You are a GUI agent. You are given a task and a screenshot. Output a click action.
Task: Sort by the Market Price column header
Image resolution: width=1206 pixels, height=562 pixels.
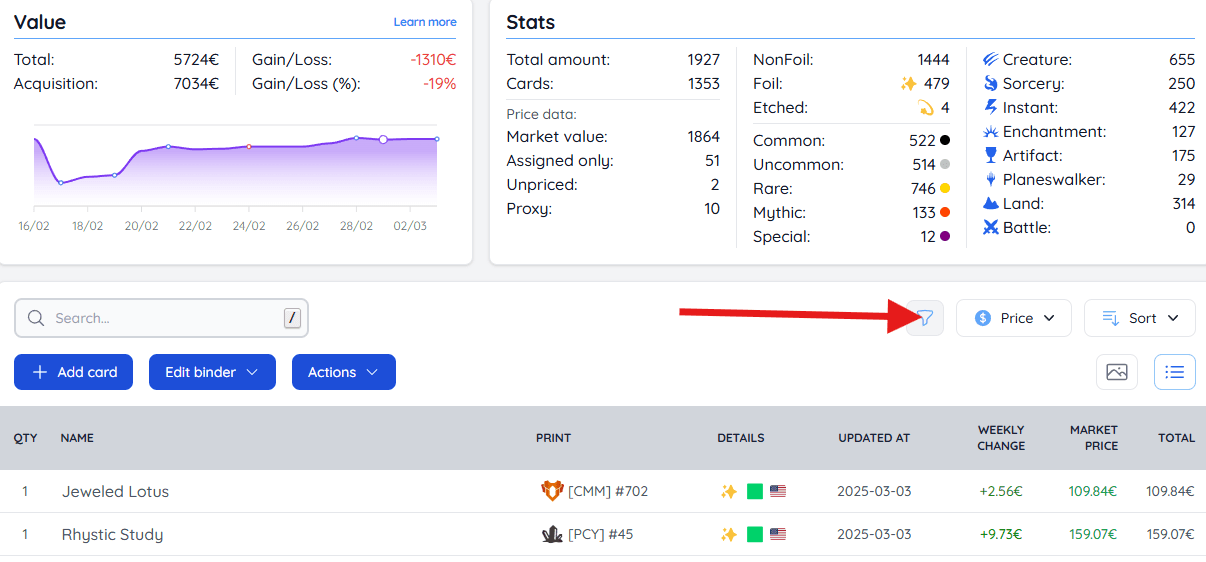(1093, 438)
